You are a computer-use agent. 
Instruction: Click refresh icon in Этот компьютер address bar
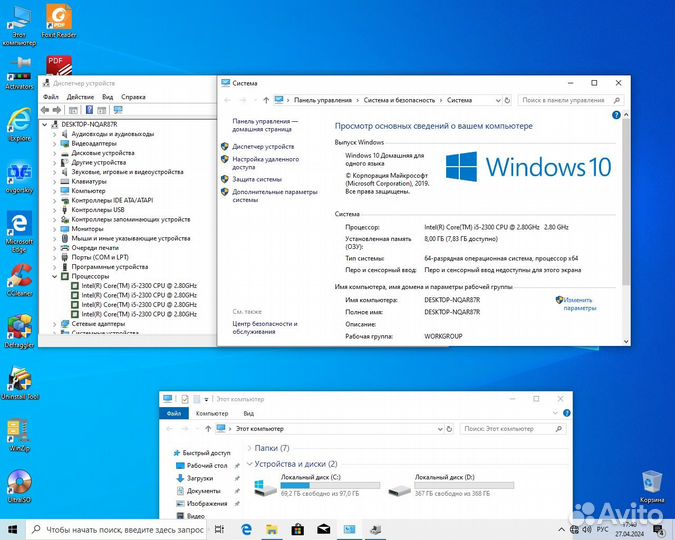pos(449,429)
